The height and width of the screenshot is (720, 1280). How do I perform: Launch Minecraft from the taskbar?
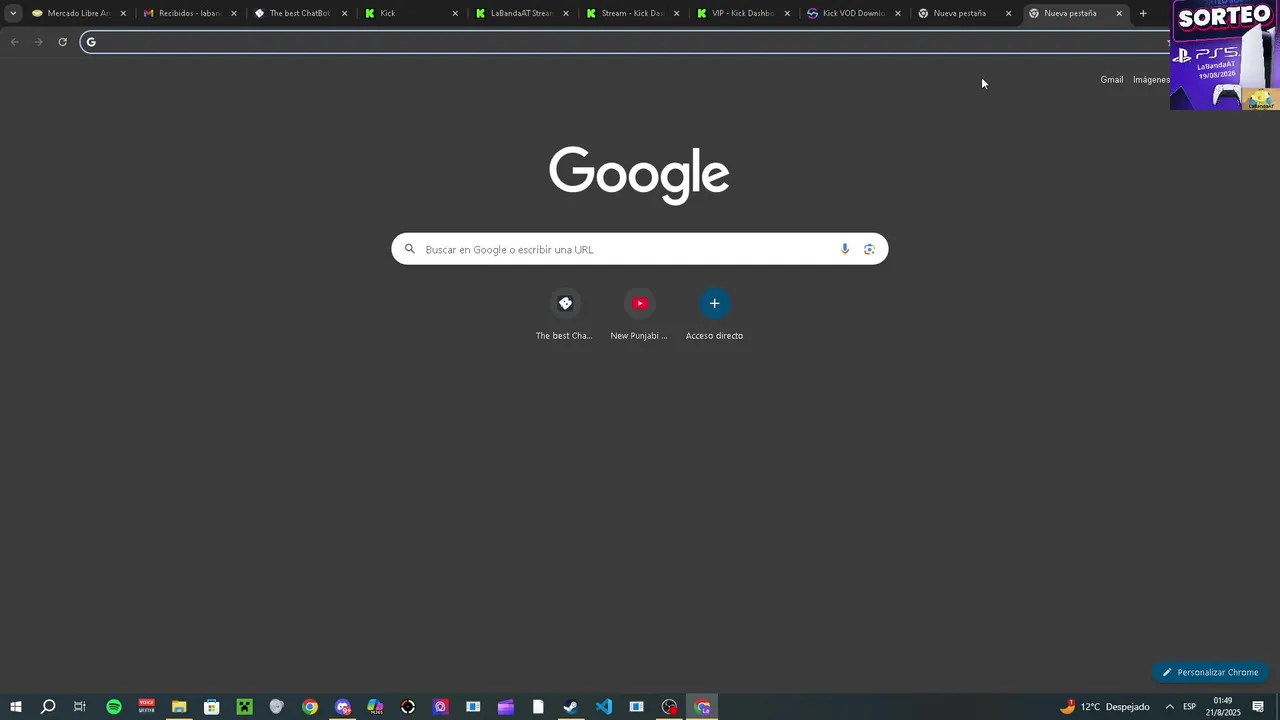click(244, 707)
